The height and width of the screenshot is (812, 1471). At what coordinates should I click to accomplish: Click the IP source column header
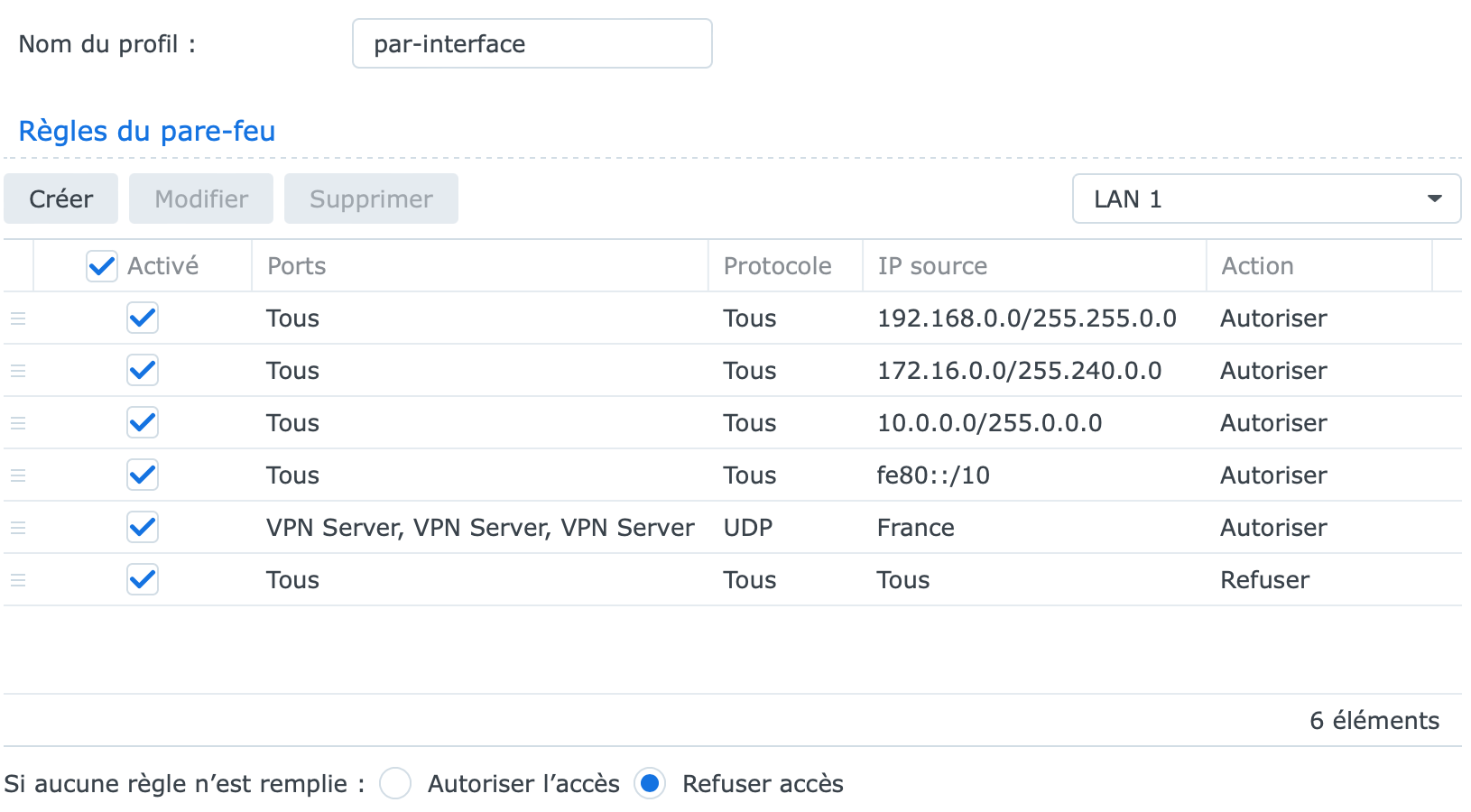1033,266
